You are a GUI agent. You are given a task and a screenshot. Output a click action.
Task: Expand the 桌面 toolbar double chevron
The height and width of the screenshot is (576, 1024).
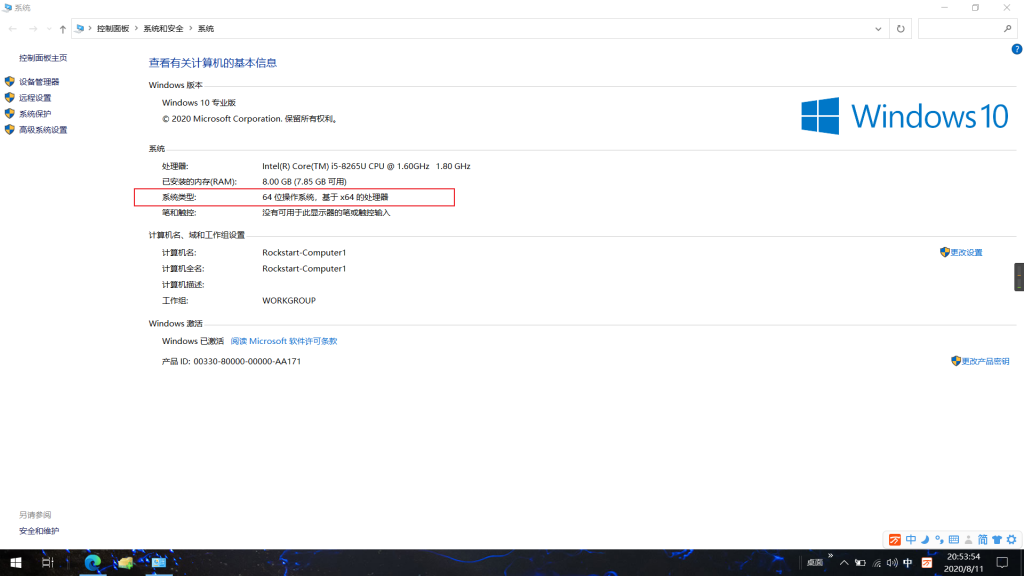pyautogui.click(x=830, y=556)
